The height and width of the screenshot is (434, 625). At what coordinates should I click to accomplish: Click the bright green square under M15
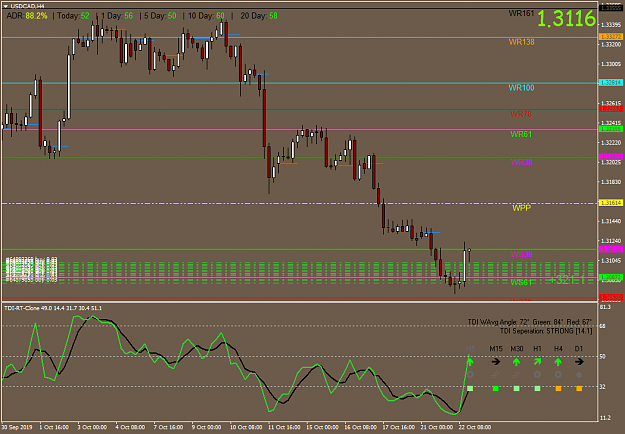click(x=496, y=388)
